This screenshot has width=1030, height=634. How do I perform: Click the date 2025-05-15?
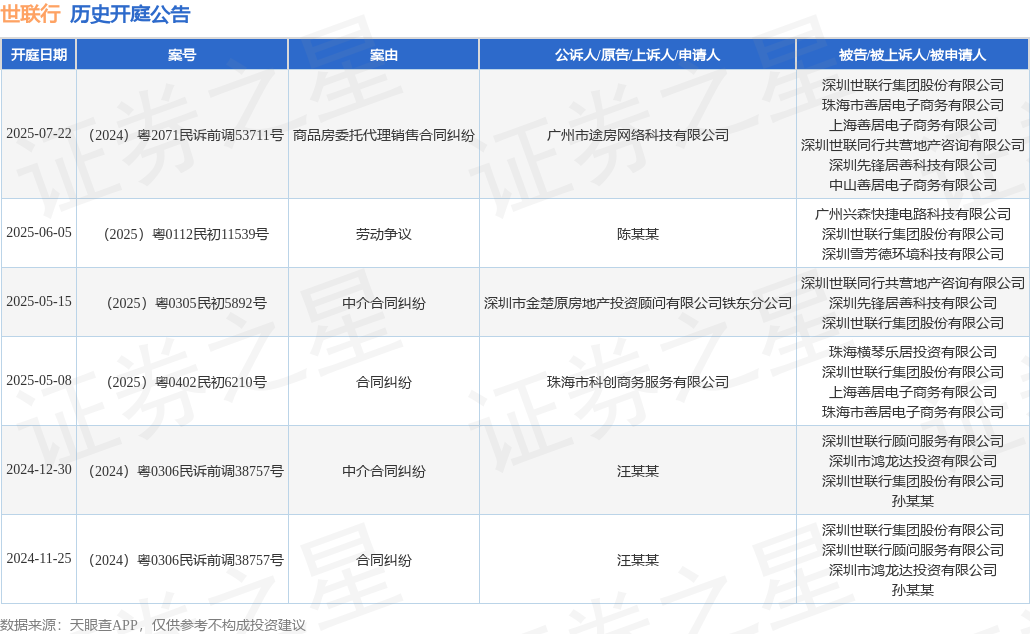click(39, 302)
